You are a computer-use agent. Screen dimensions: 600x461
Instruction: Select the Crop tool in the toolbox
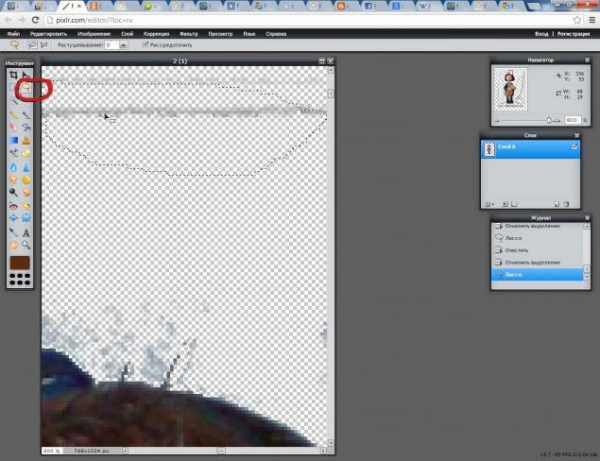click(14, 75)
